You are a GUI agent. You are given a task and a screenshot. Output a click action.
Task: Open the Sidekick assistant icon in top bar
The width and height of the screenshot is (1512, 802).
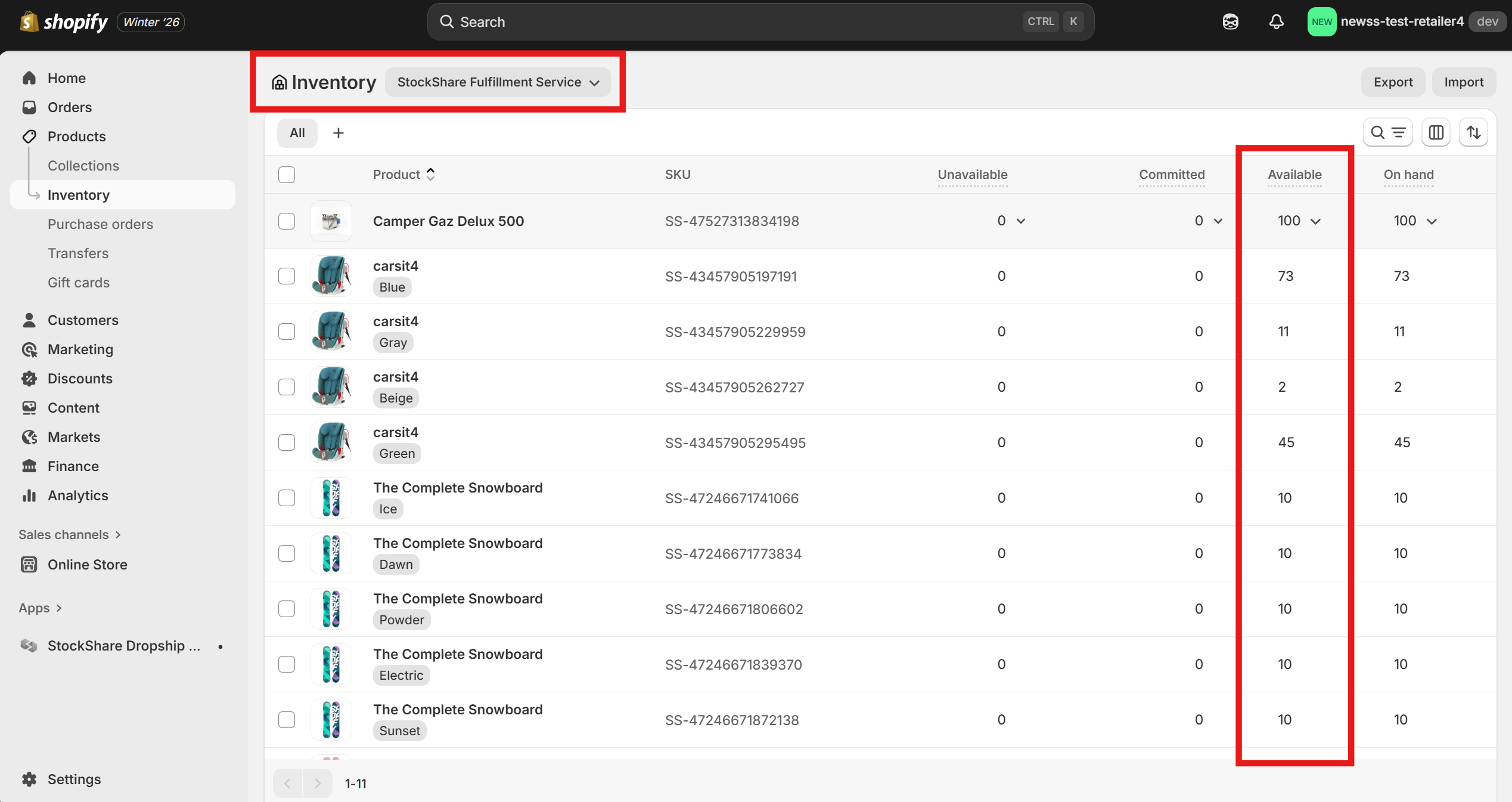1230,22
